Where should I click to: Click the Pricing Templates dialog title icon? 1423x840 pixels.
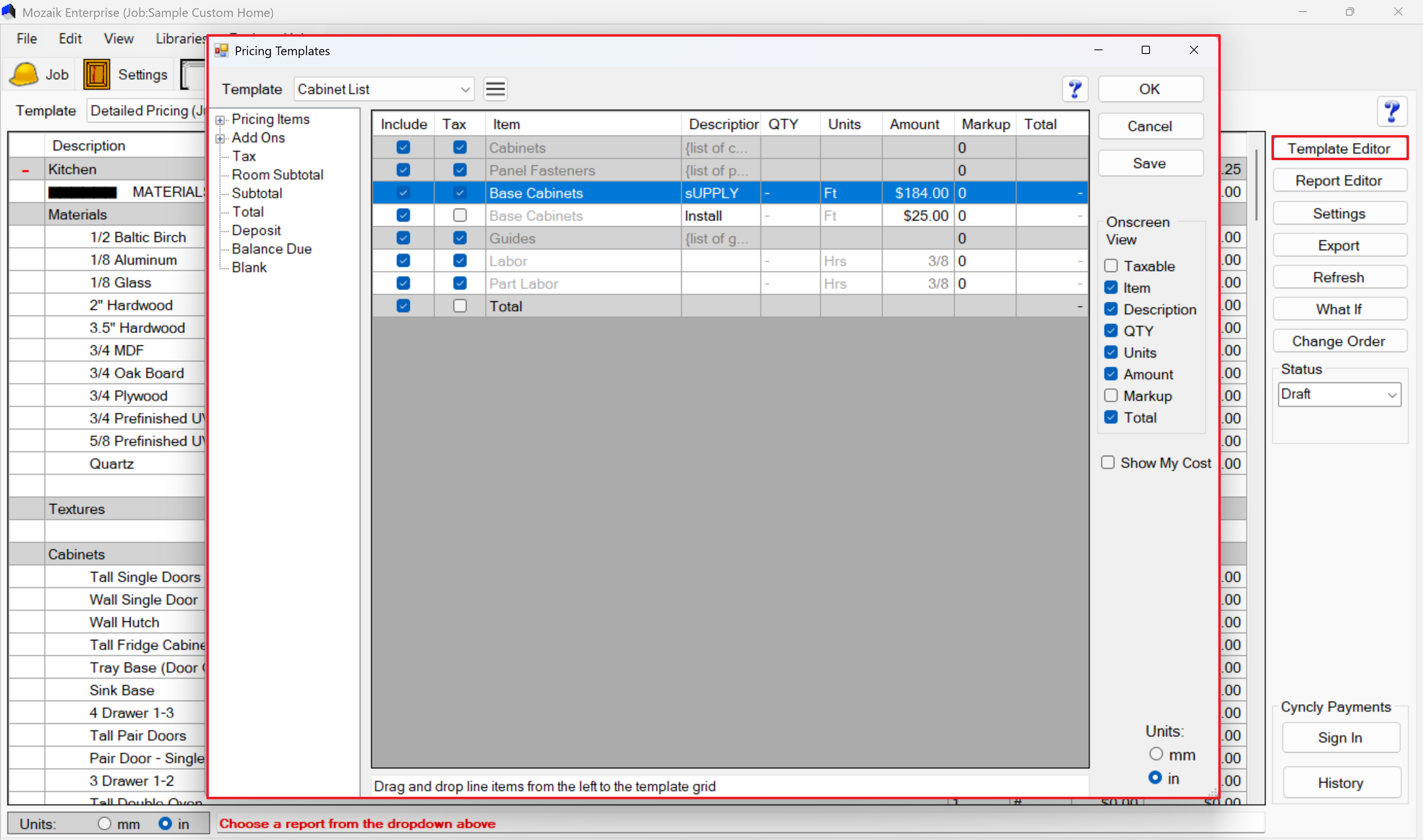(221, 51)
